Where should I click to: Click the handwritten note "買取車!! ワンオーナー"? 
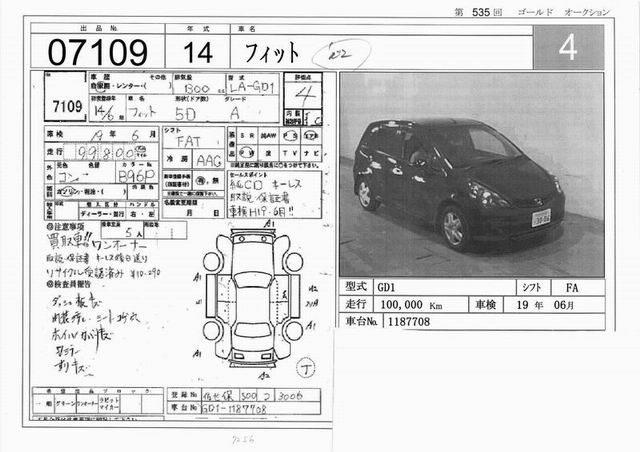pos(97,241)
